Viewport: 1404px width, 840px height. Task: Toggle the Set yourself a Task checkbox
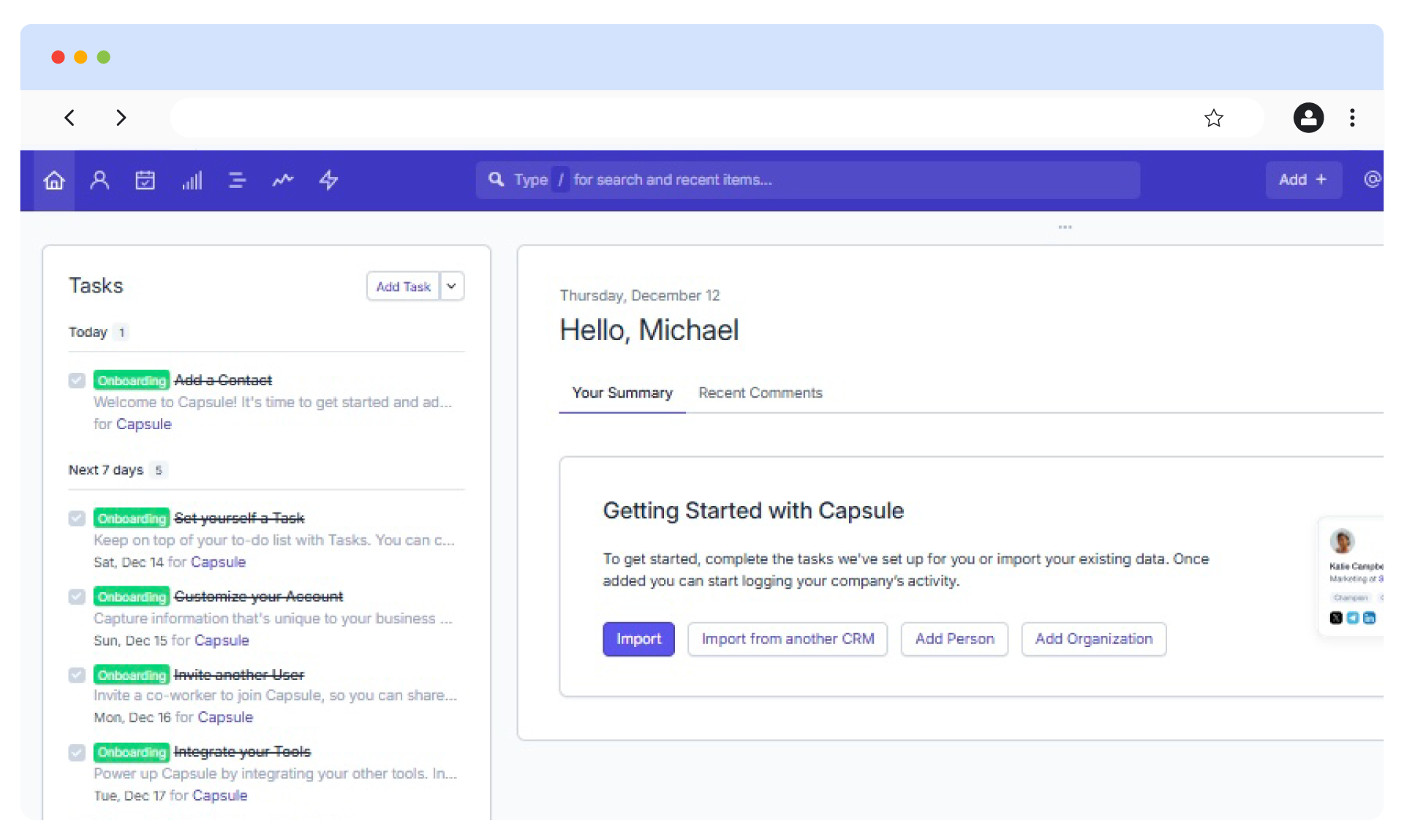pyautogui.click(x=77, y=518)
